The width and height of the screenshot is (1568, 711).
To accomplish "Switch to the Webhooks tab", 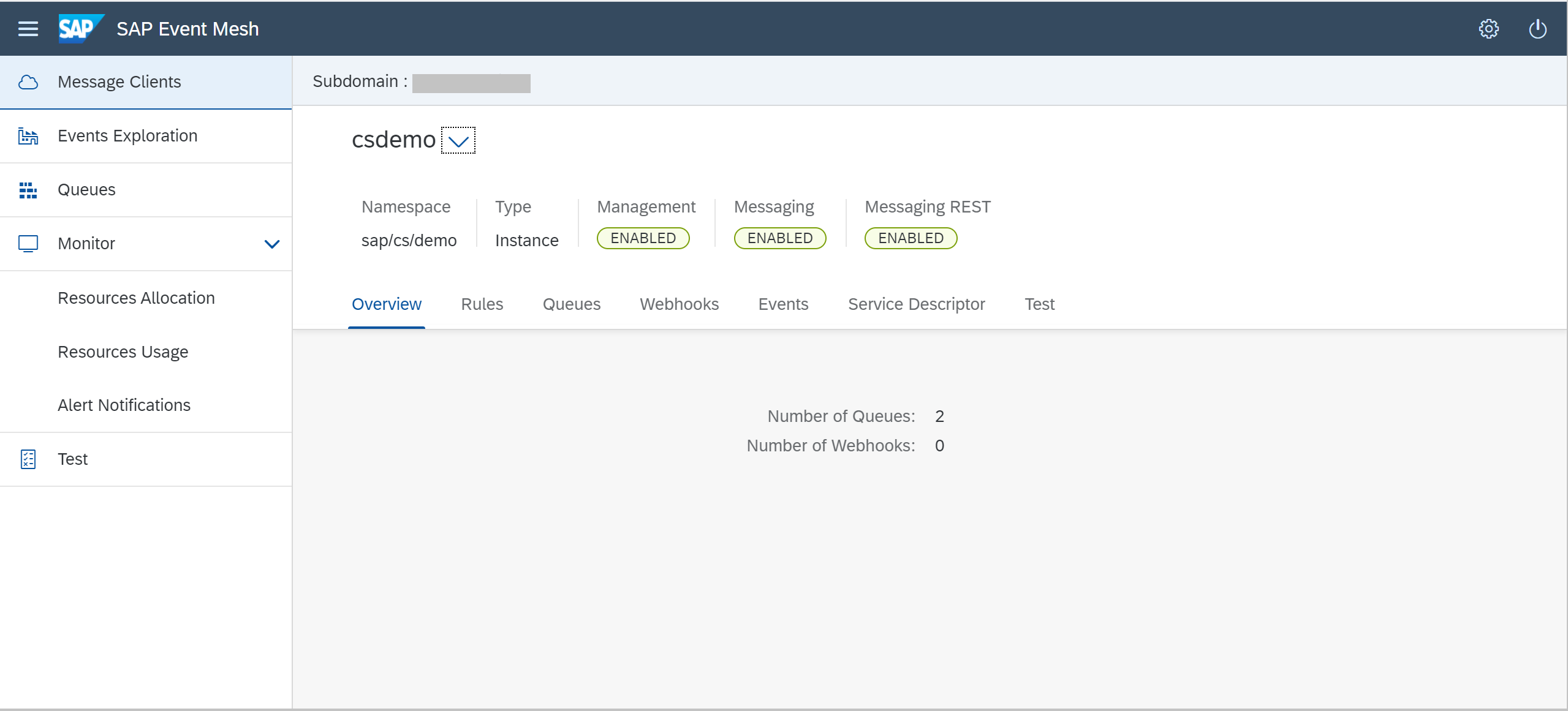I will [680, 304].
